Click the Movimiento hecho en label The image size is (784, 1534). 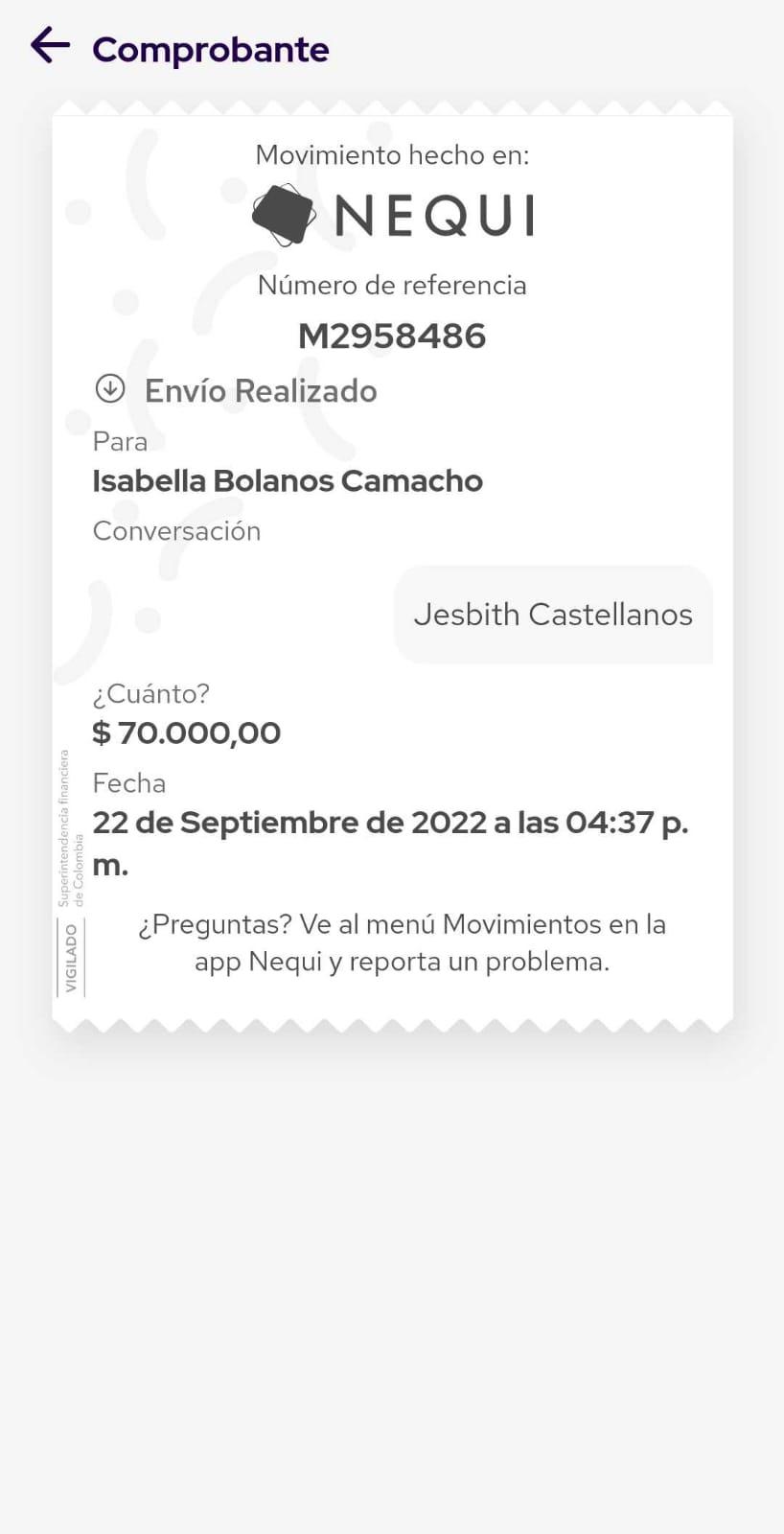tap(392, 154)
